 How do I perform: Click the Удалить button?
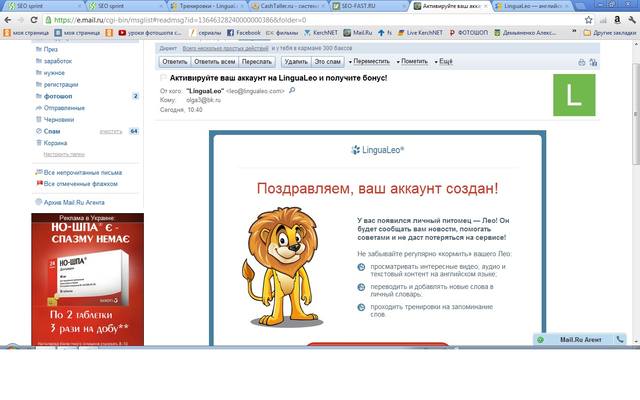point(296,62)
